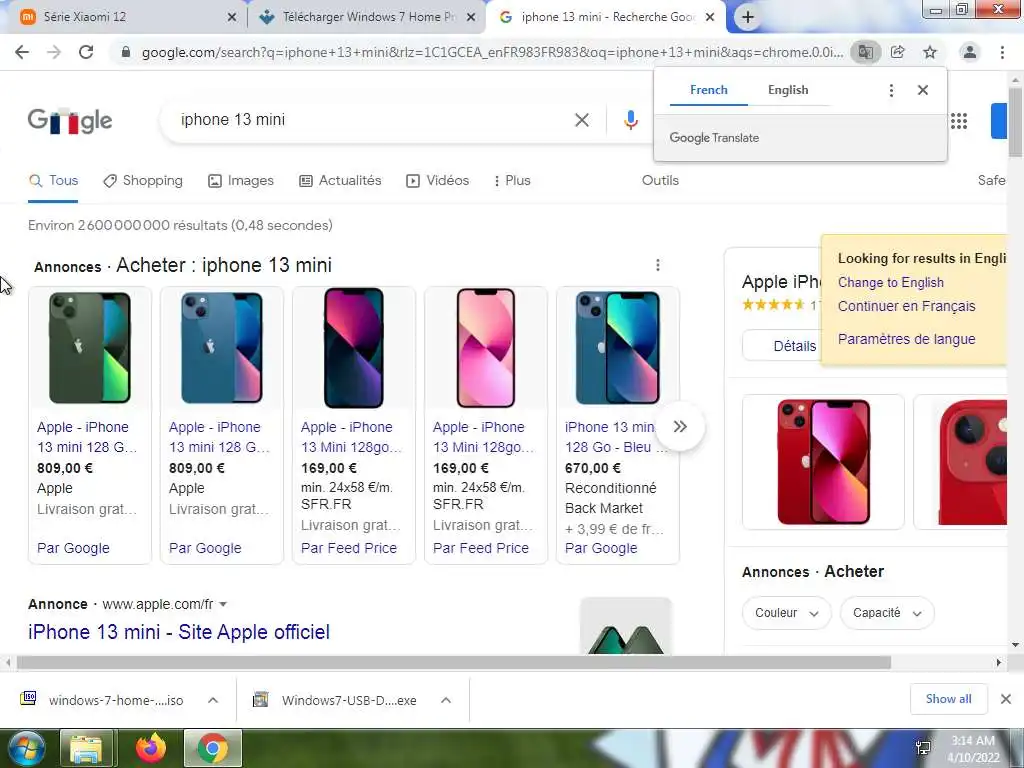Close the Google Translate popup
Viewport: 1024px width, 768px height.
tap(923, 90)
